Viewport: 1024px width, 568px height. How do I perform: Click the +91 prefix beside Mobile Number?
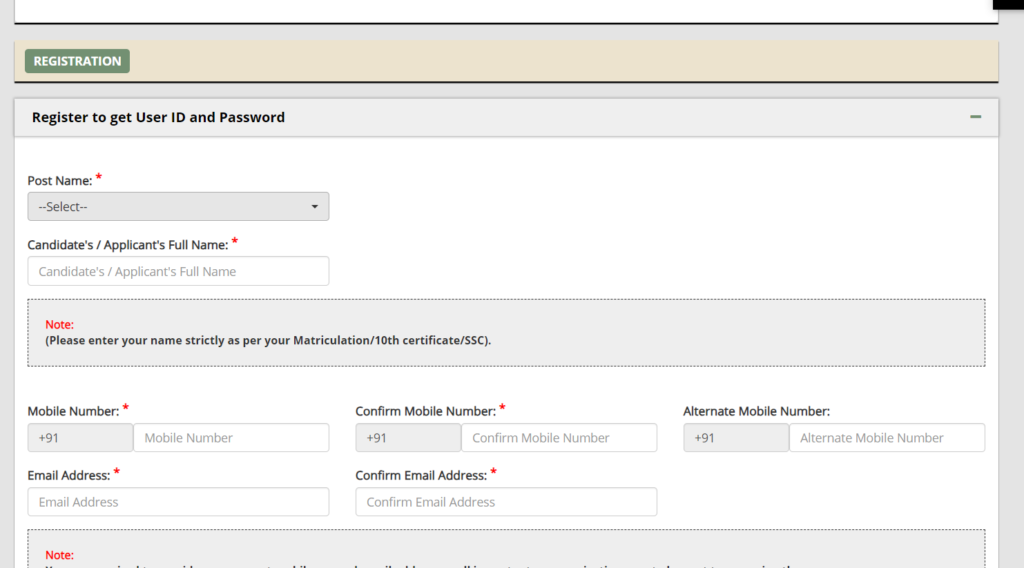point(80,438)
